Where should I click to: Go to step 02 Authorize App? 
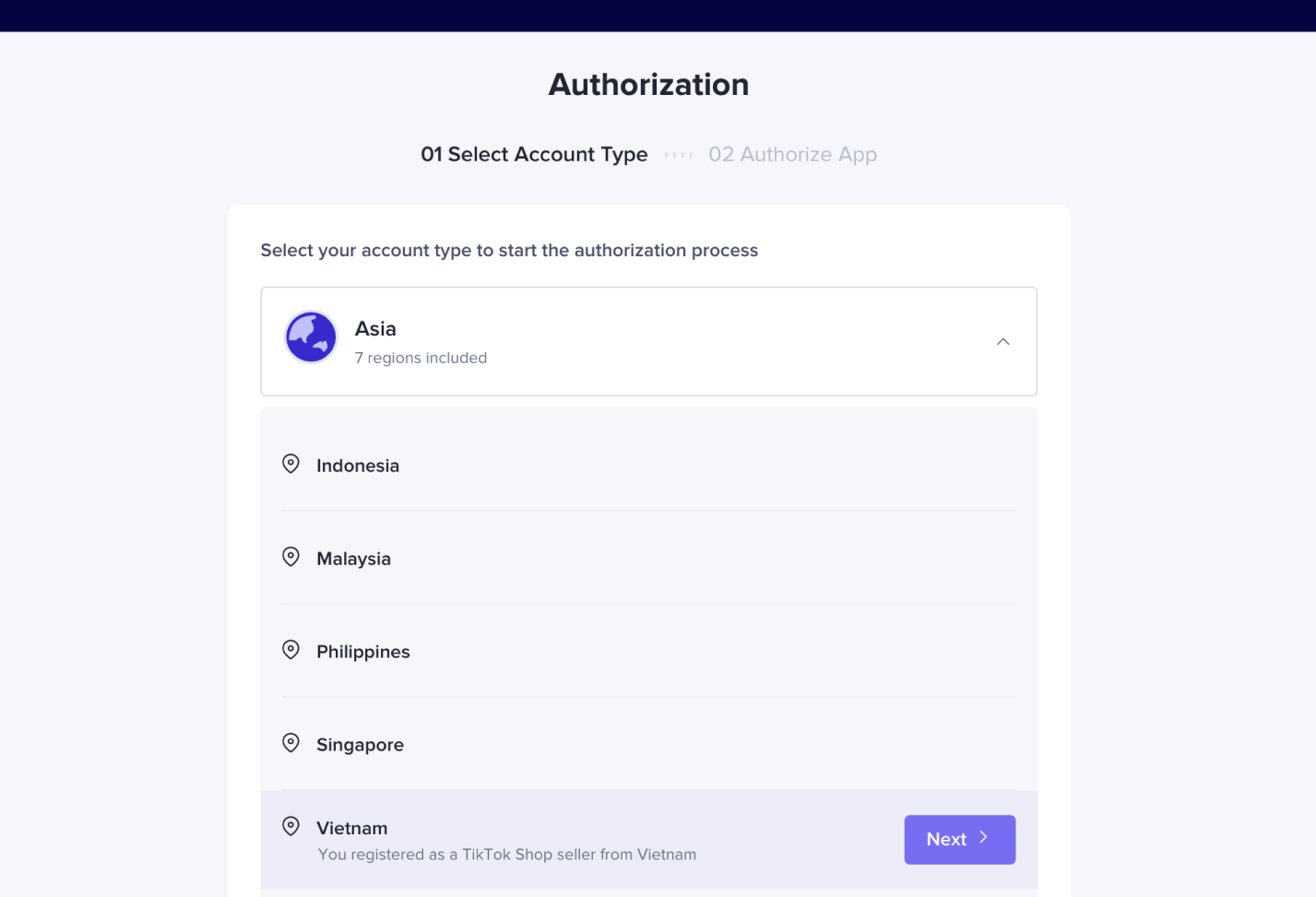pyautogui.click(x=792, y=154)
